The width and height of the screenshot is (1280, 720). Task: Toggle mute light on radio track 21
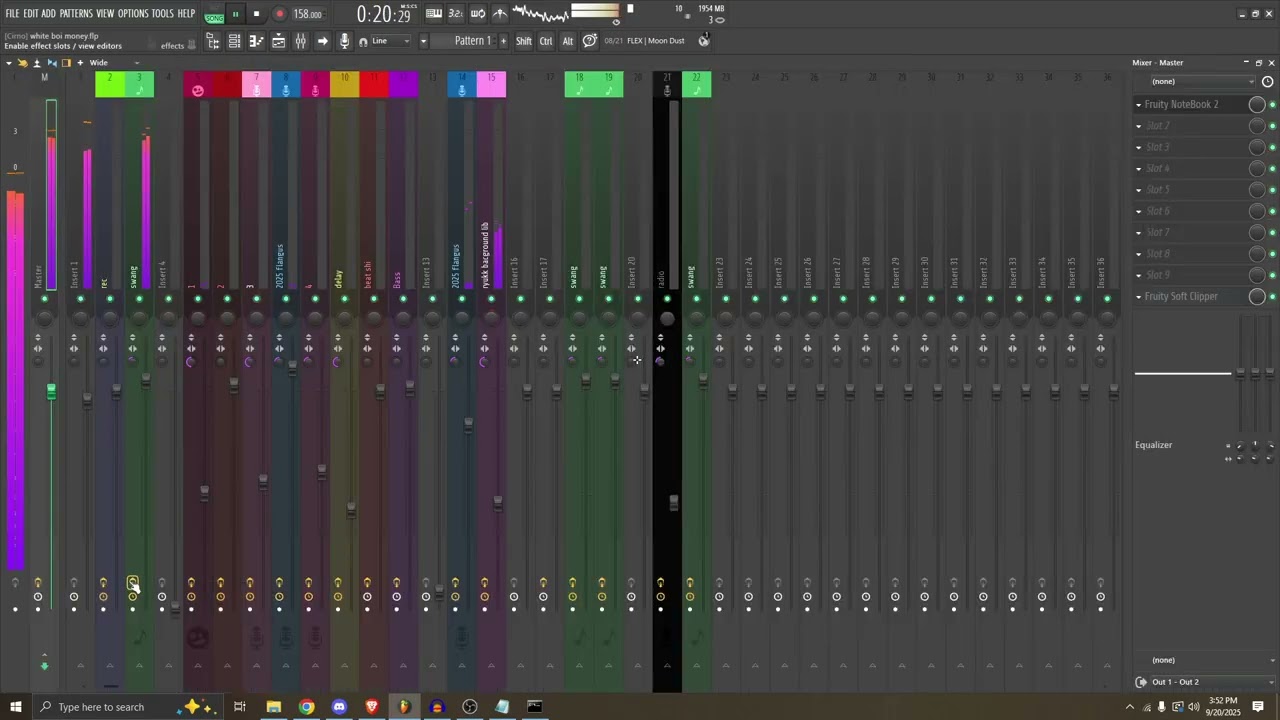(667, 299)
